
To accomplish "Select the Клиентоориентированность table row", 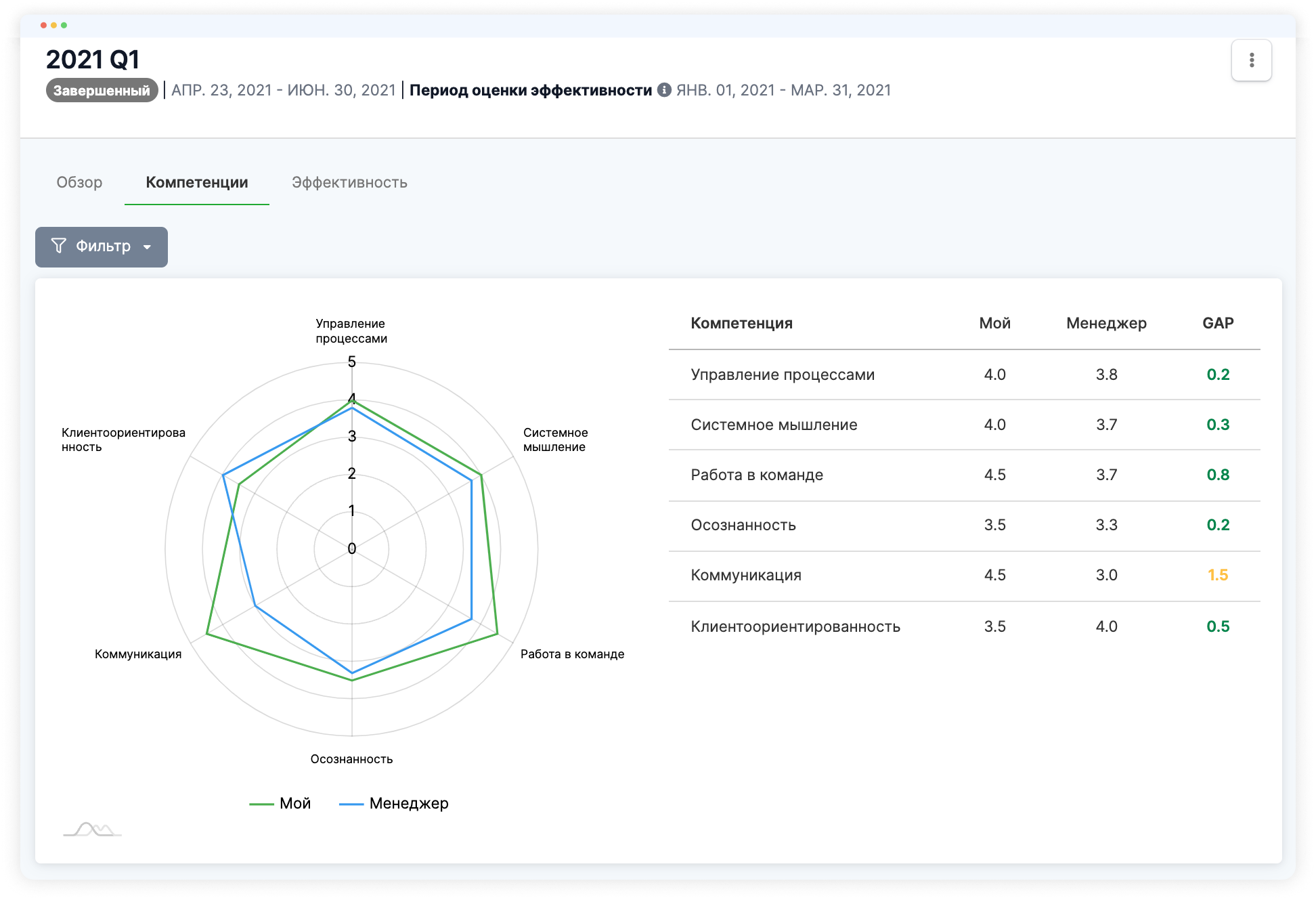I will click(965, 626).
